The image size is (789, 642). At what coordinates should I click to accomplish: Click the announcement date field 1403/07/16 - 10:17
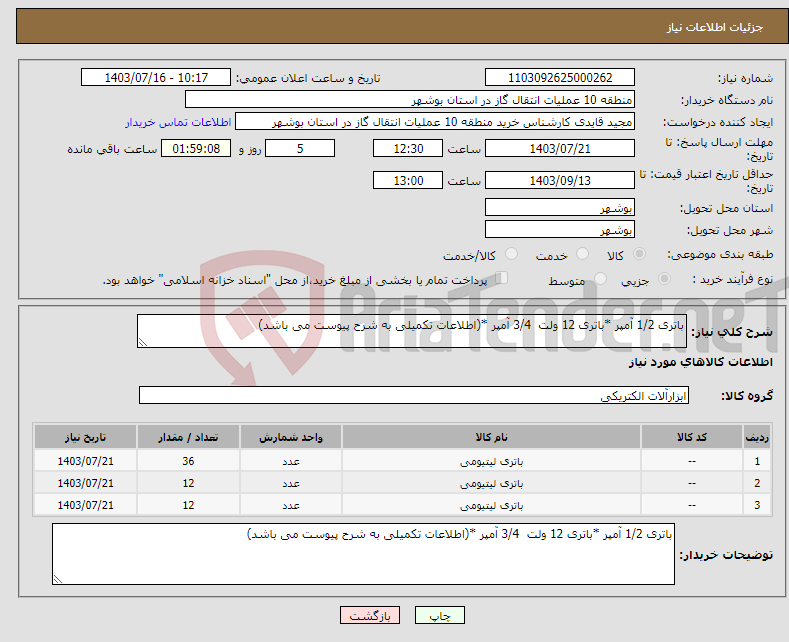click(x=156, y=77)
